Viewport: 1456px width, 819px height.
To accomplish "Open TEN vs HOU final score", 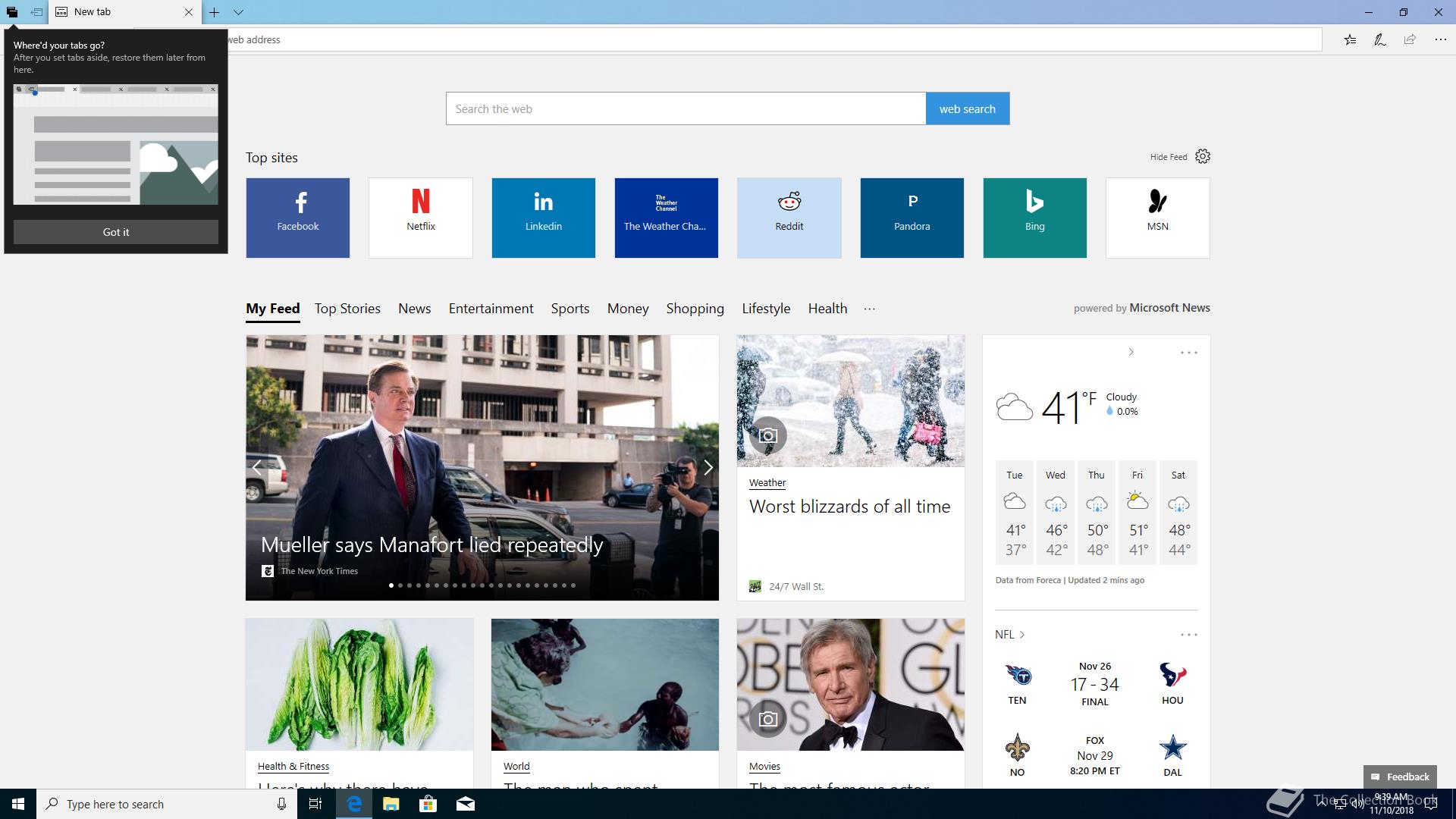I will coord(1094,684).
